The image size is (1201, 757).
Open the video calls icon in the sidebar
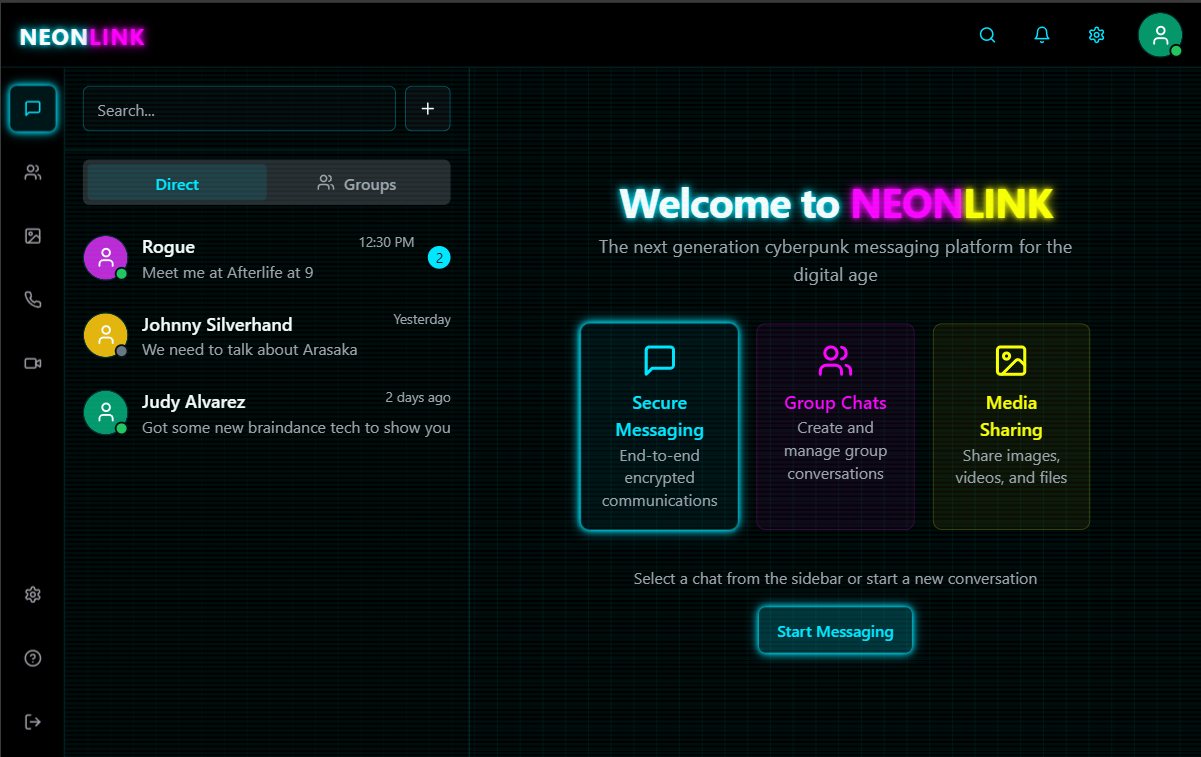[33, 363]
